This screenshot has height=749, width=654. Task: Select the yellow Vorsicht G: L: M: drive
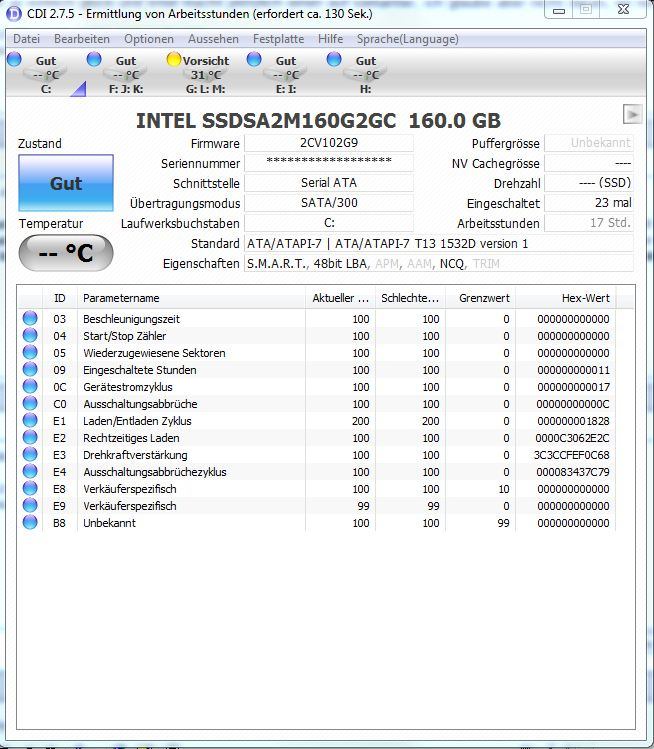point(174,59)
